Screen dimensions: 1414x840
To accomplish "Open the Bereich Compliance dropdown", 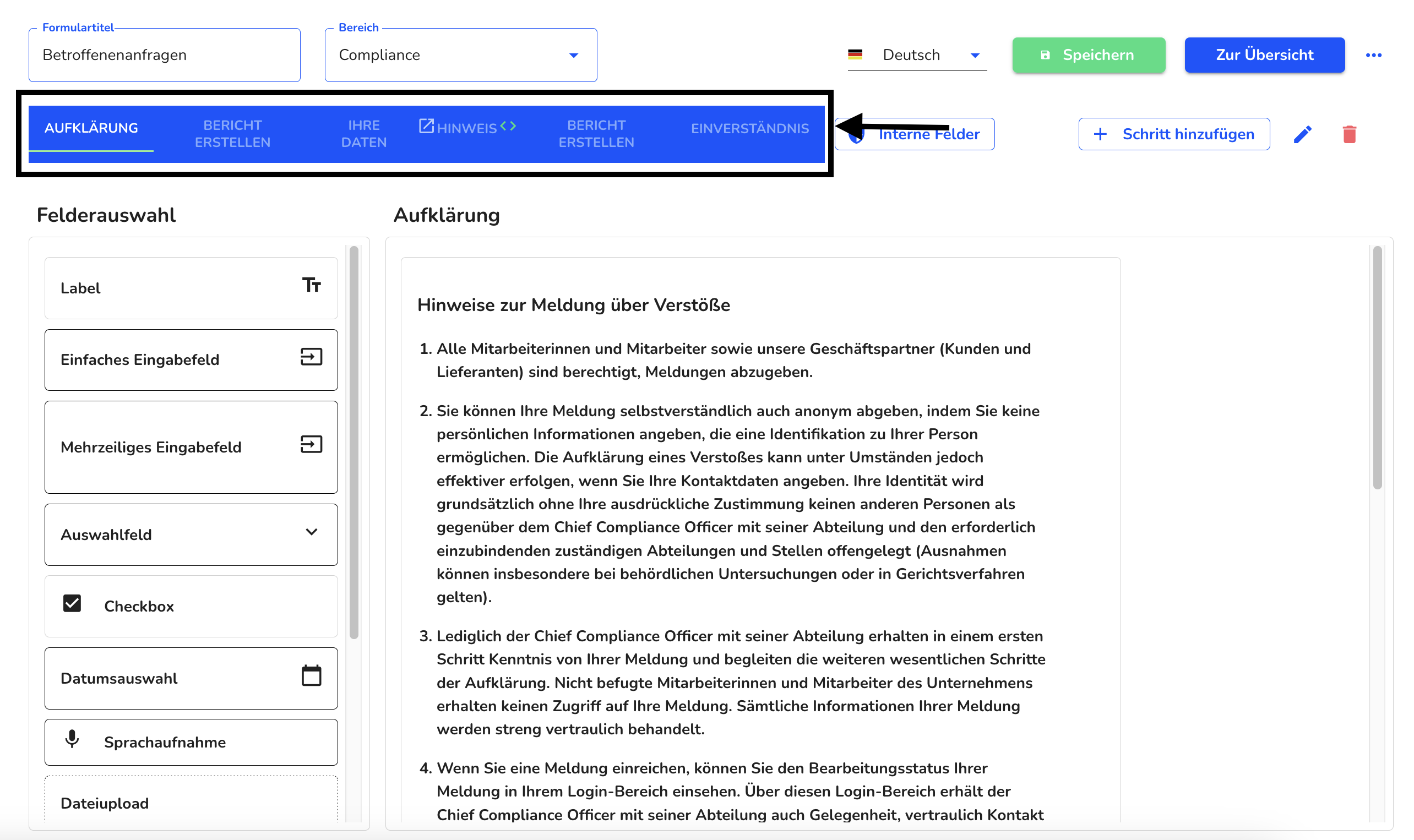I will 461,55.
